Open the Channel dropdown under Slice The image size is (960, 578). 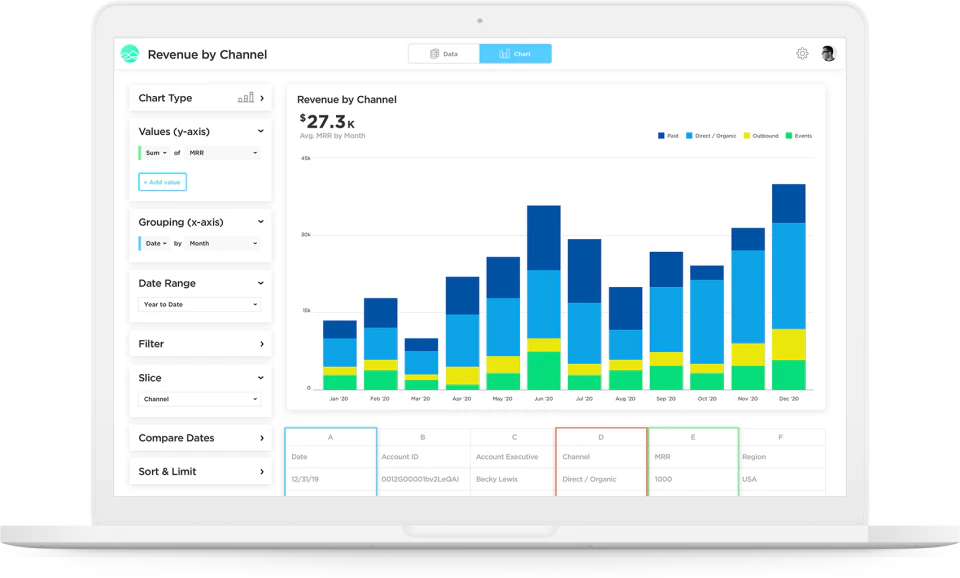(x=199, y=398)
